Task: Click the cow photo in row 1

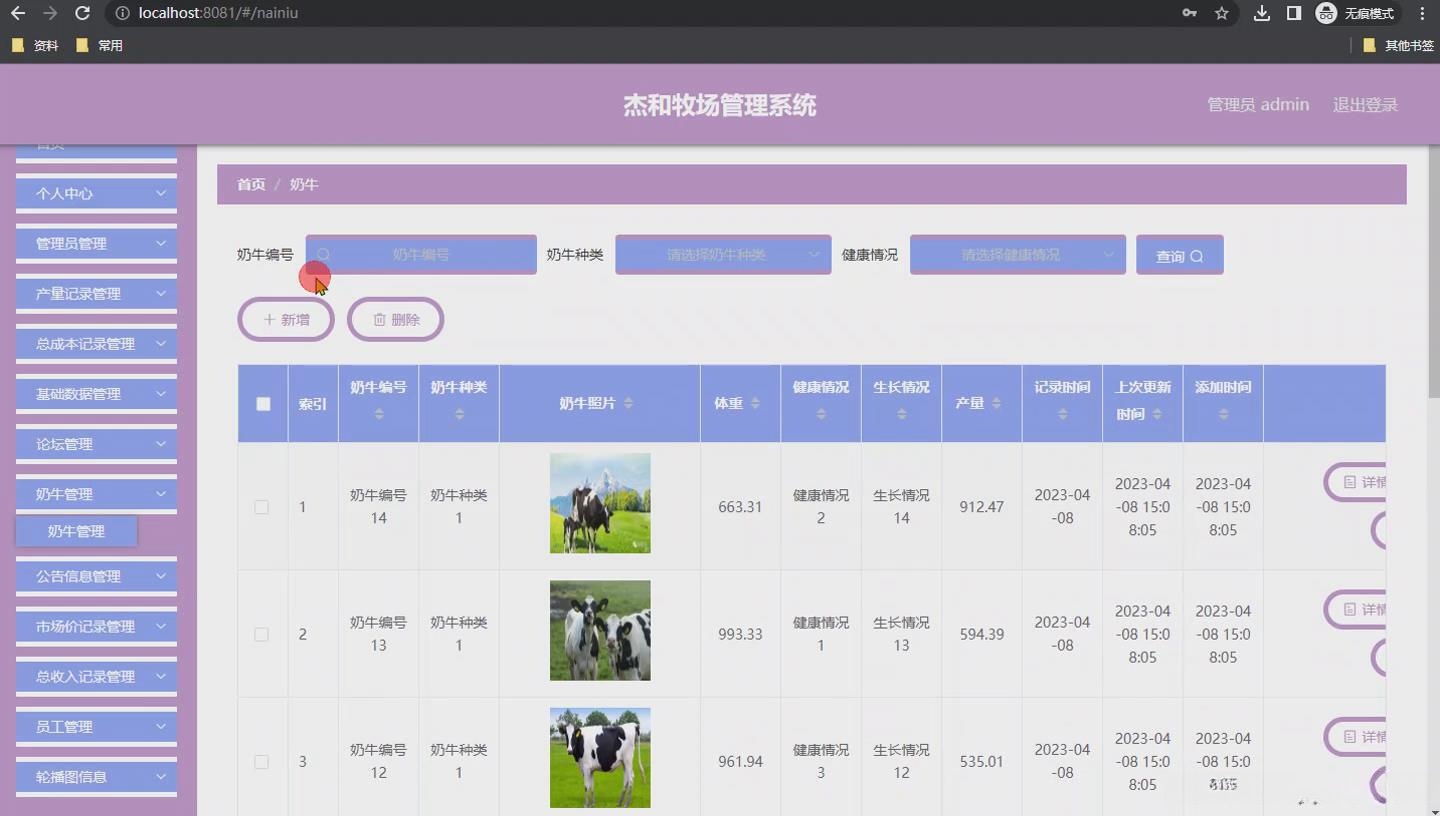Action: pos(599,502)
